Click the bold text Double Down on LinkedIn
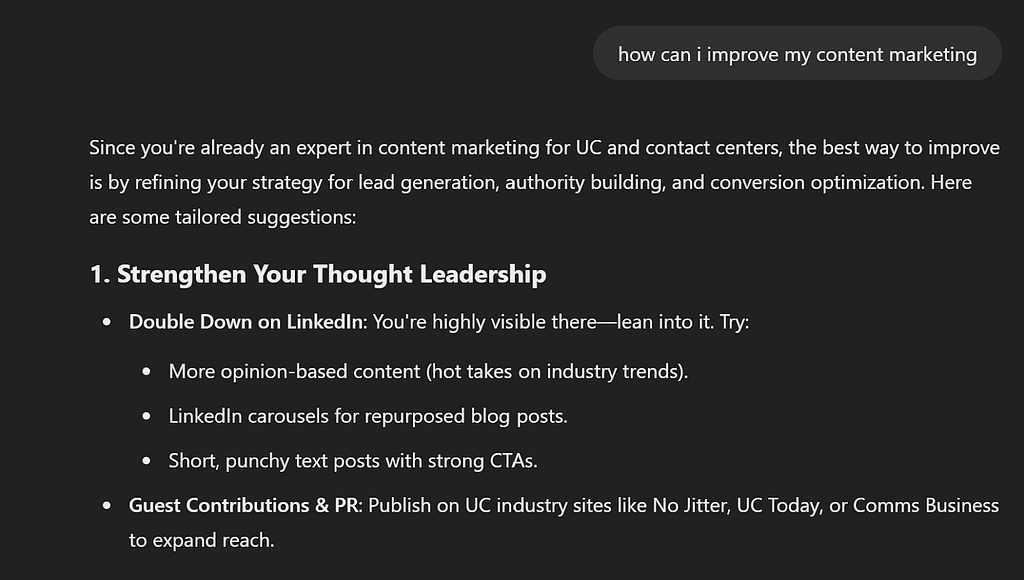The height and width of the screenshot is (580, 1024). (246, 322)
